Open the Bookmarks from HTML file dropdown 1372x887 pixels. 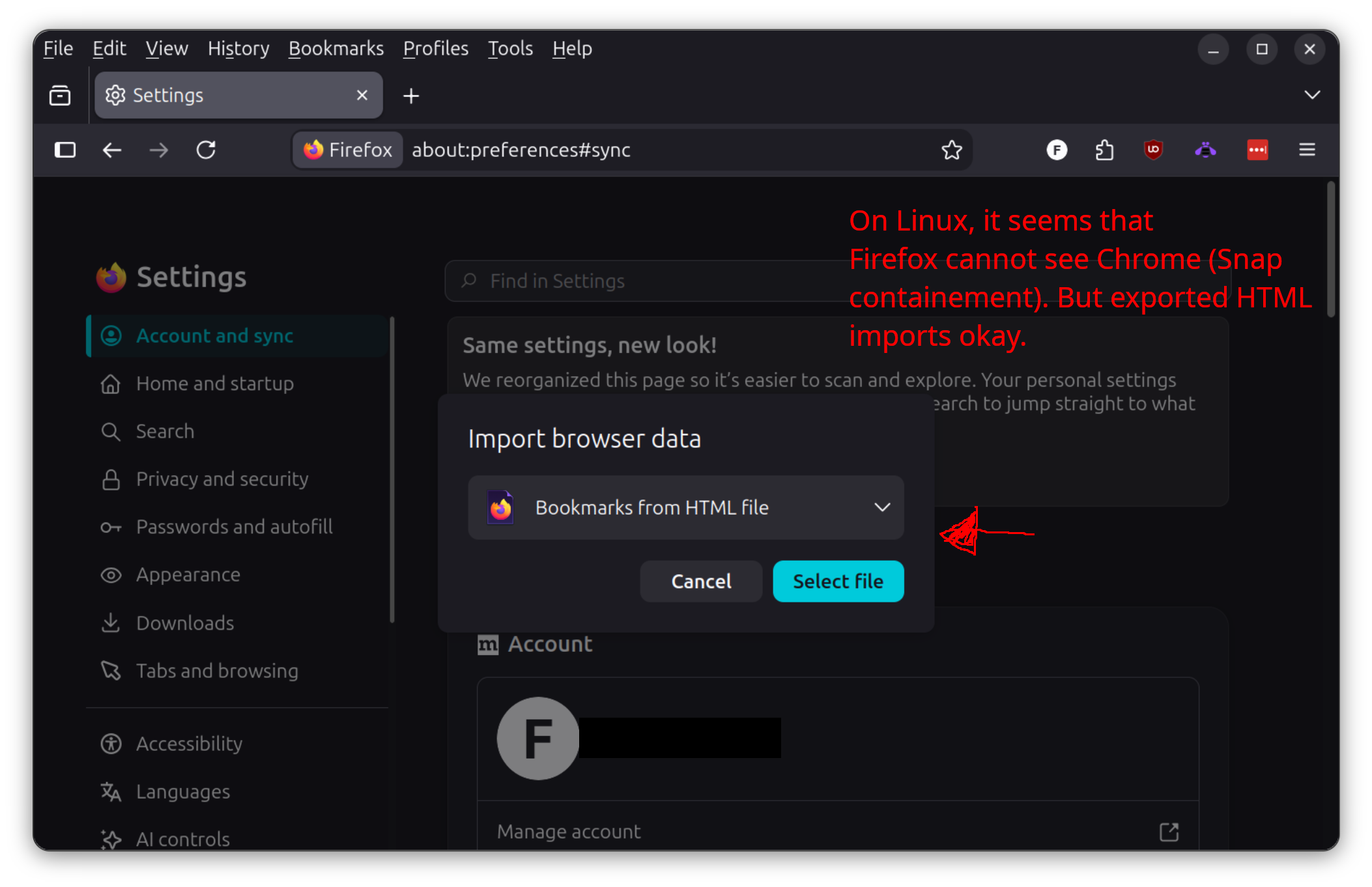[x=685, y=507]
